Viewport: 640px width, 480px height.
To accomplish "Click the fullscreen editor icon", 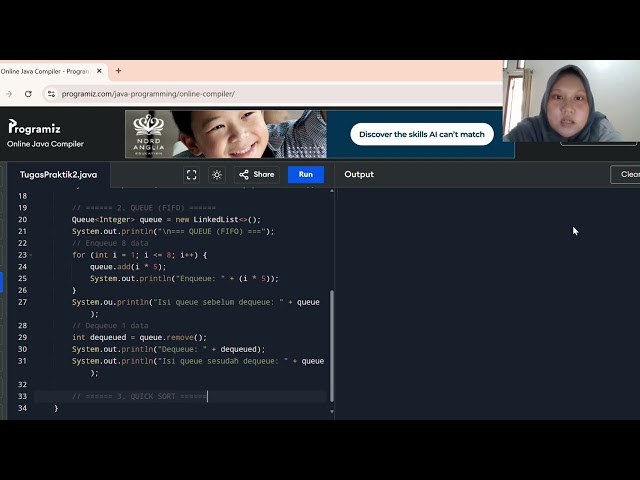I will pyautogui.click(x=191, y=175).
